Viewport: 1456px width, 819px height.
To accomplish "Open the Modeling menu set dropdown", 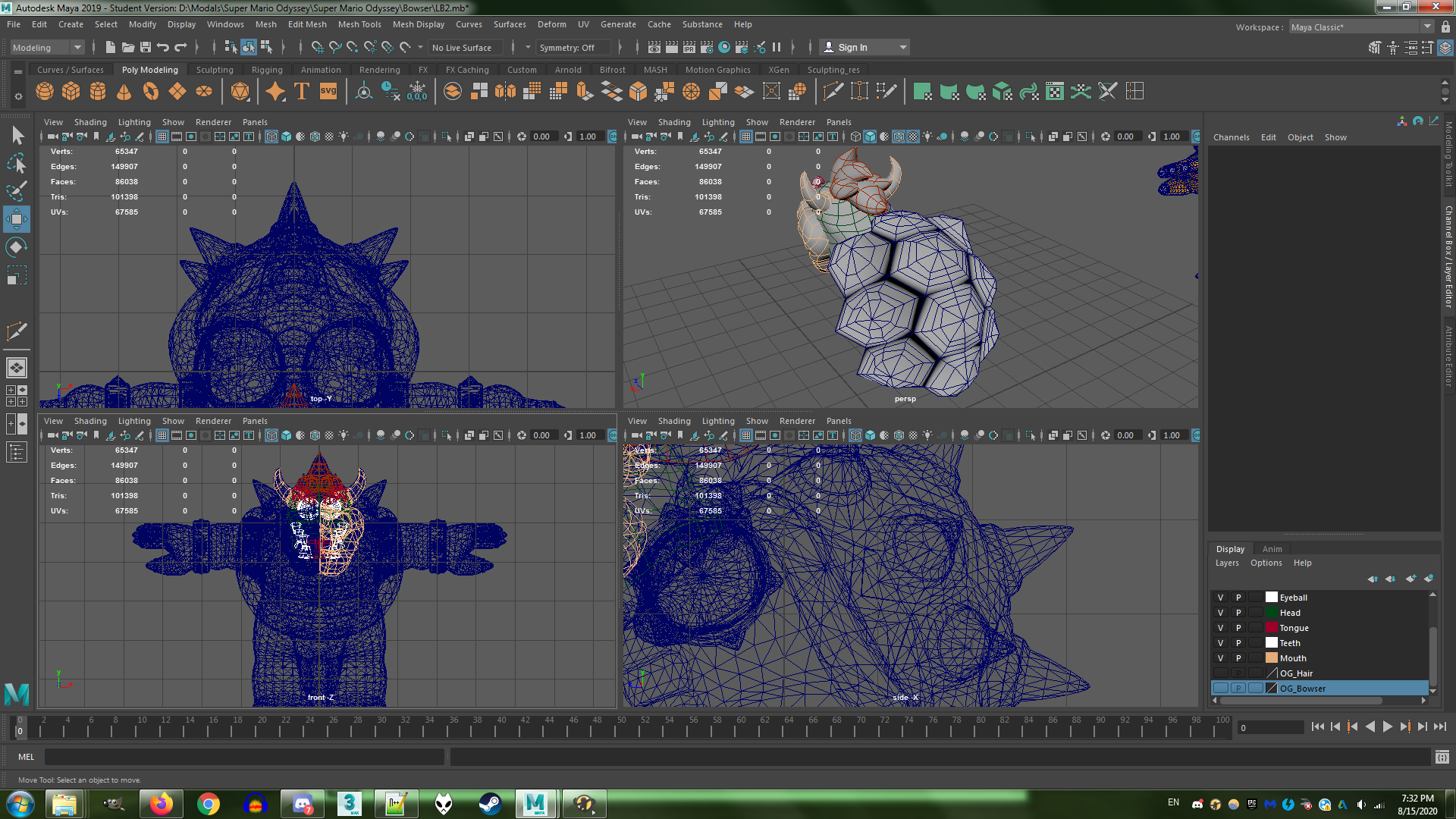I will [46, 47].
